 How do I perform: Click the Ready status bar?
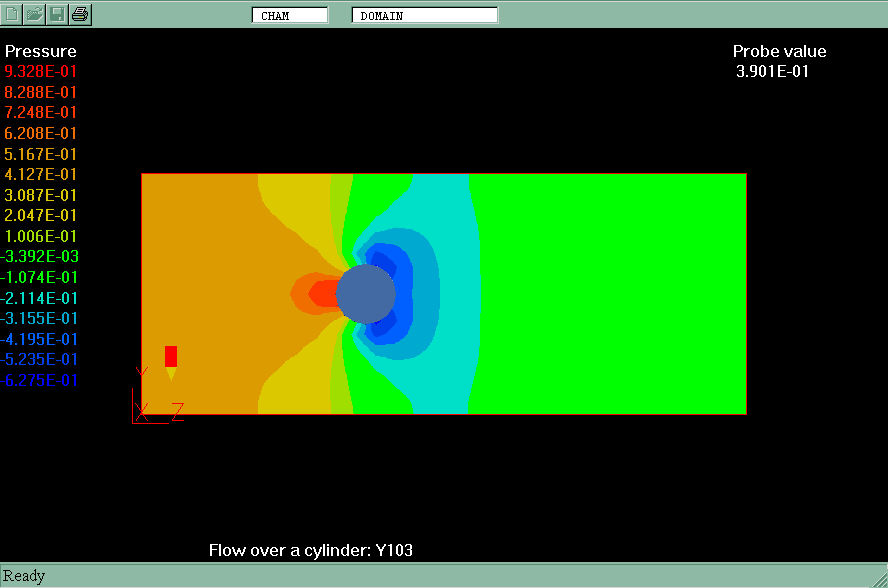click(25, 576)
